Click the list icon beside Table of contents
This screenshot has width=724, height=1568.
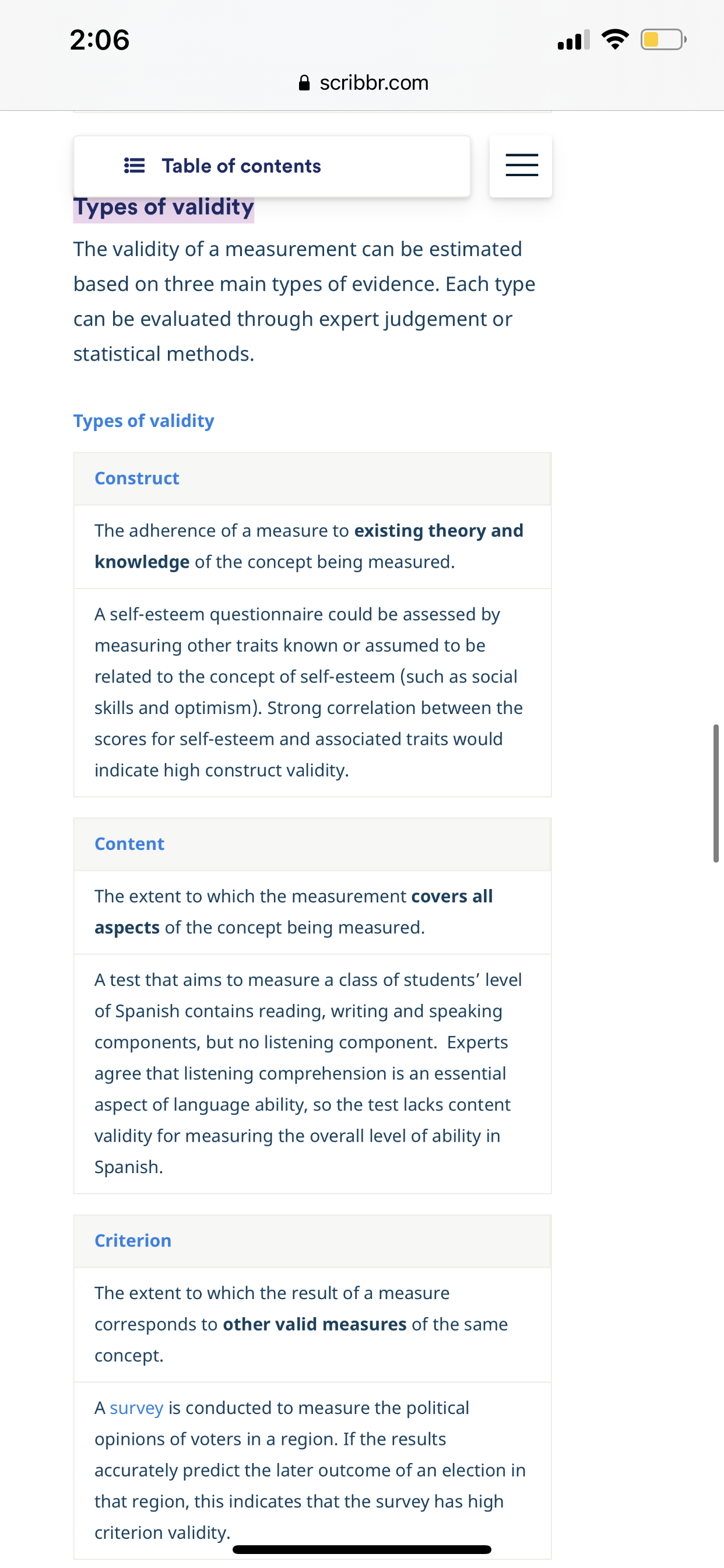click(135, 166)
